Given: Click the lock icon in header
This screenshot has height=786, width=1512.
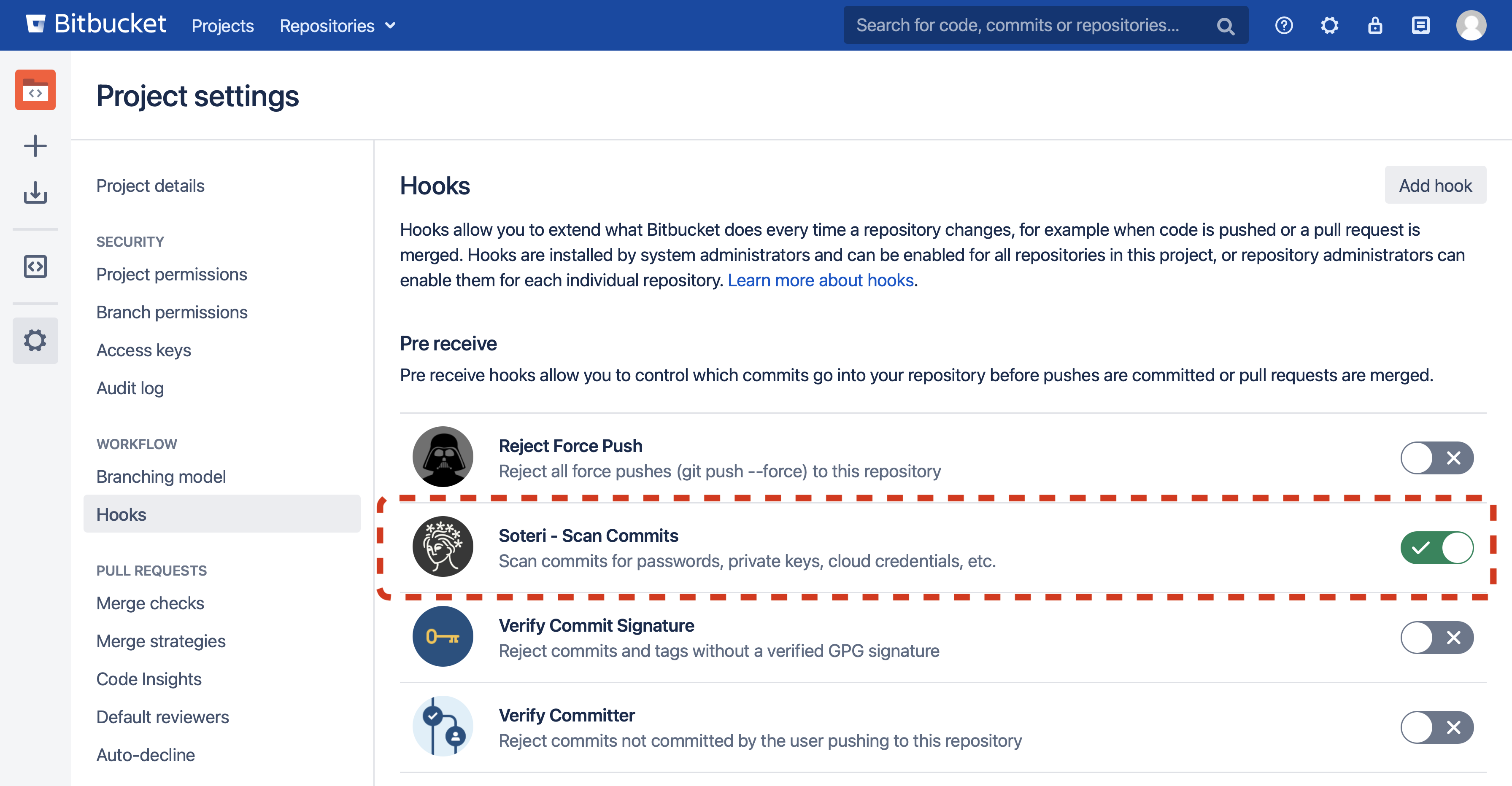Looking at the screenshot, I should [x=1374, y=26].
